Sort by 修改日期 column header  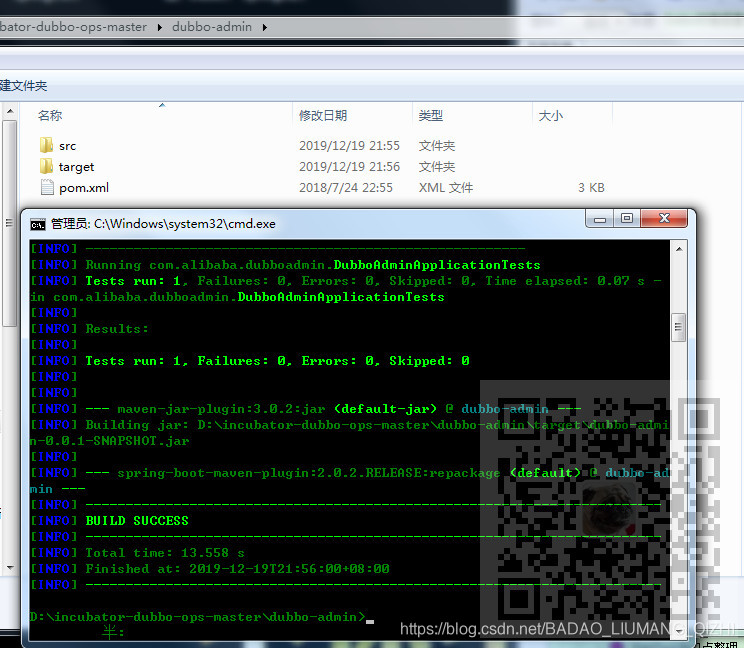click(x=323, y=116)
